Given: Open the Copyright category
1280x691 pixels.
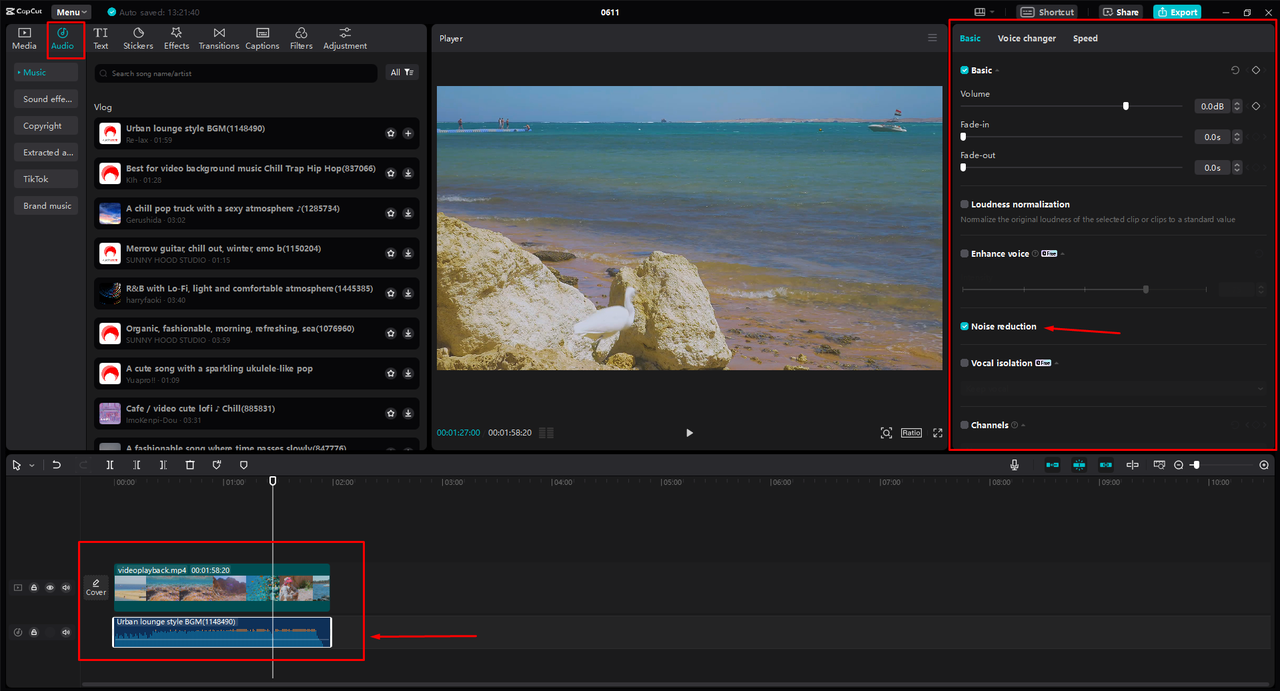Looking at the screenshot, I should pyautogui.click(x=46, y=126).
